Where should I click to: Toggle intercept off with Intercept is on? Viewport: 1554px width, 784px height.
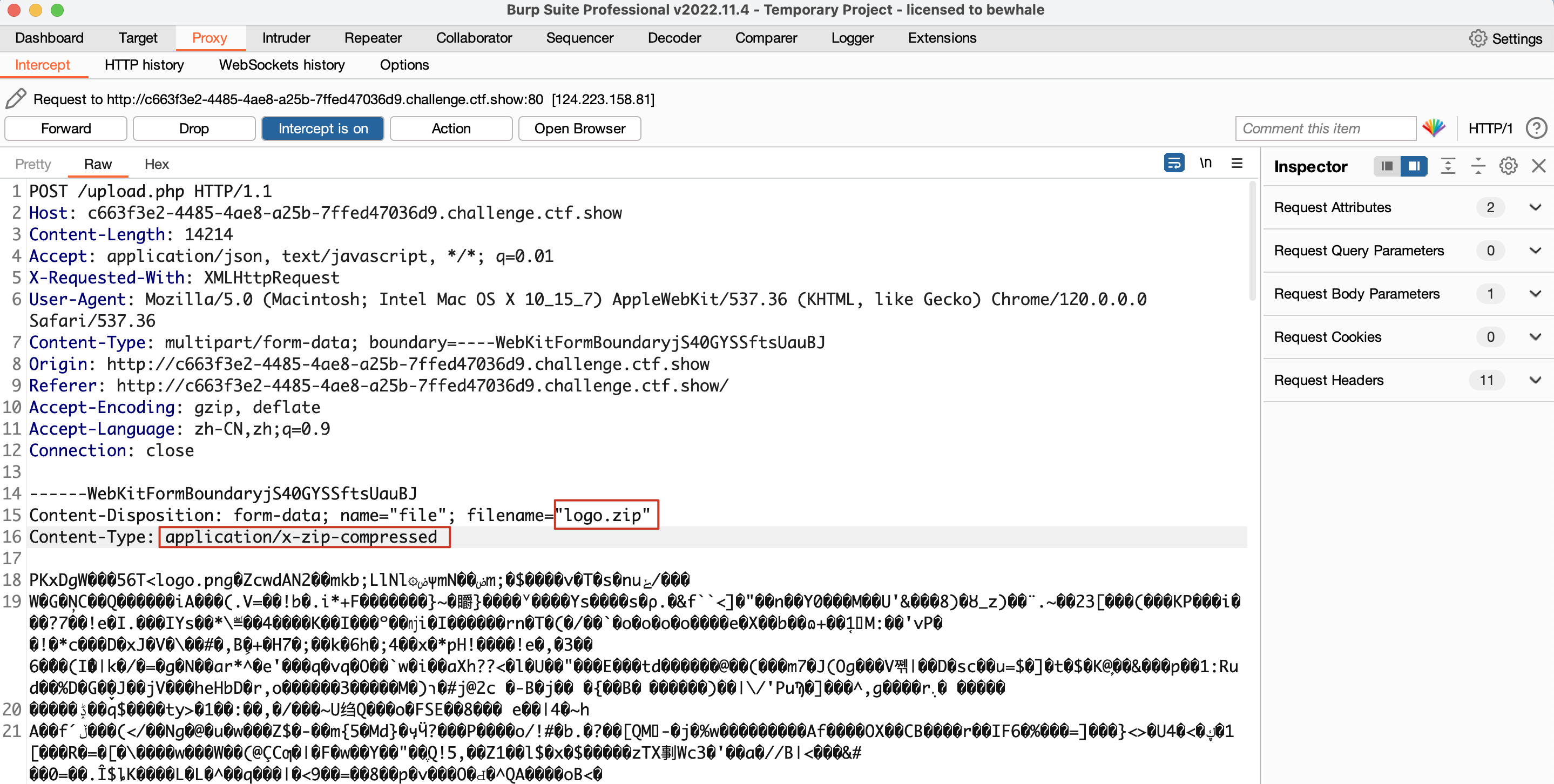(x=322, y=127)
